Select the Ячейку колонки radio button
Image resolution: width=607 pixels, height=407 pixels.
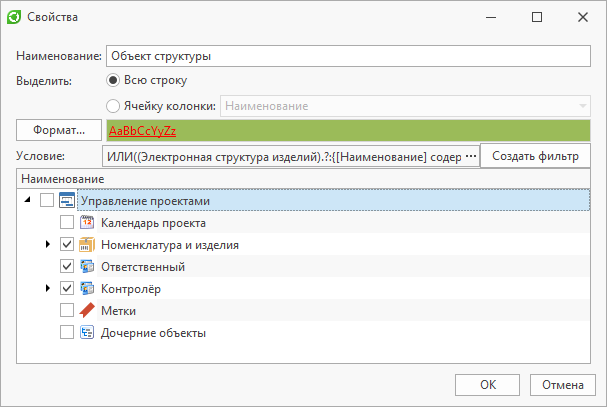(113, 105)
